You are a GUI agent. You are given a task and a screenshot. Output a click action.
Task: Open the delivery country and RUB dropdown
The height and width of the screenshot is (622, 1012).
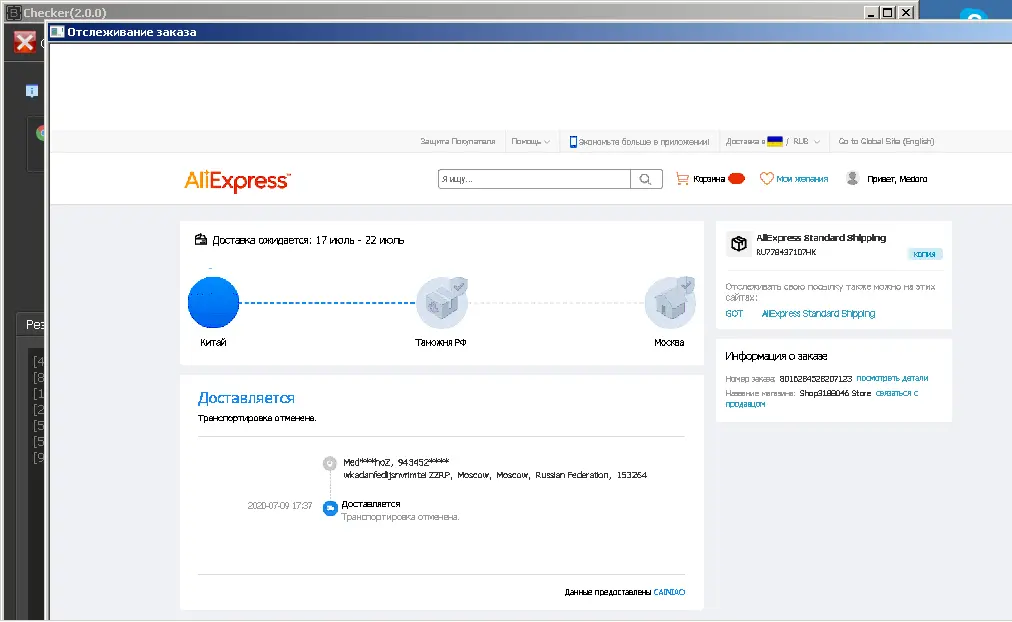coord(773,141)
